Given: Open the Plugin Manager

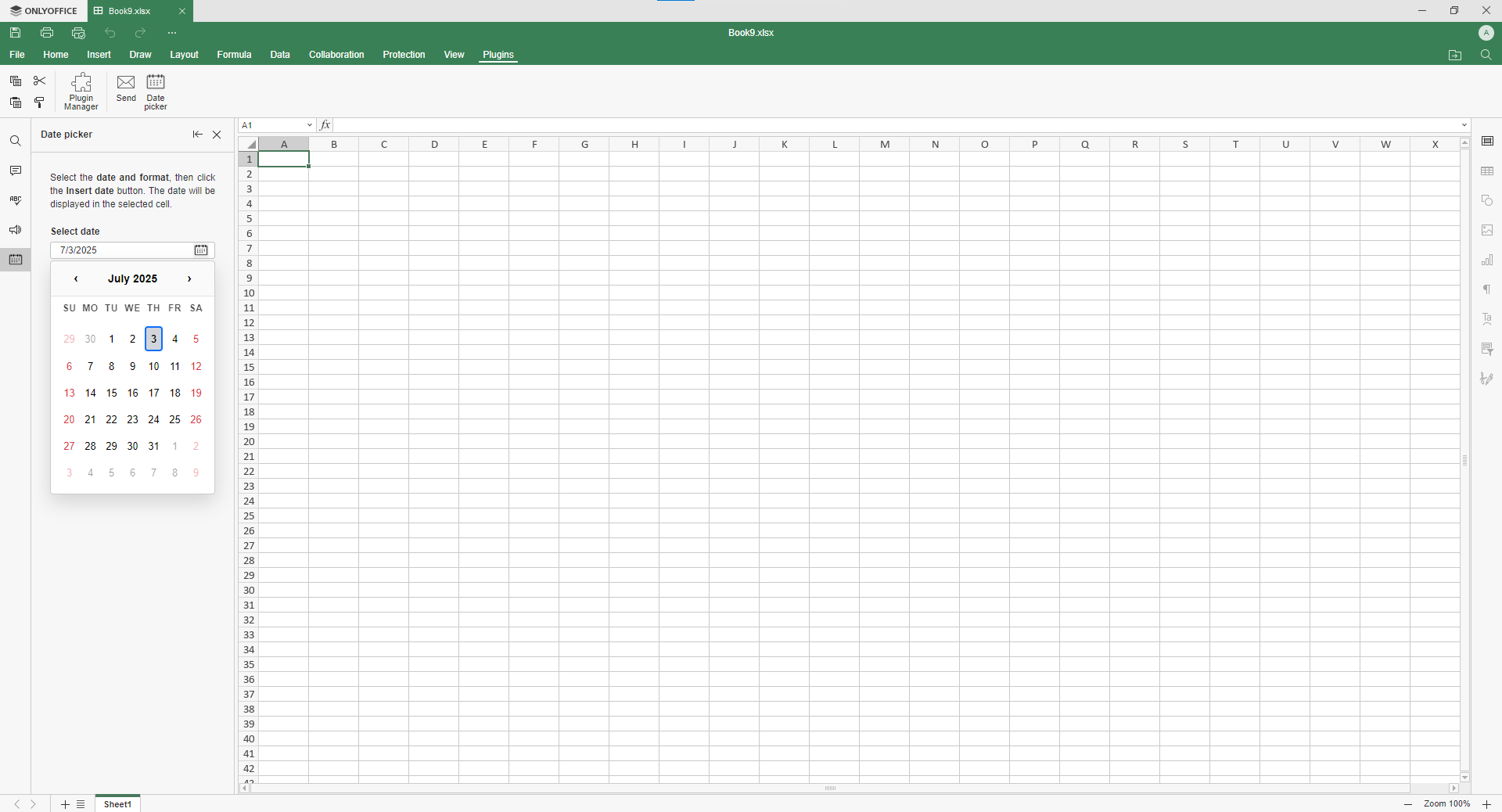Looking at the screenshot, I should coord(81,92).
